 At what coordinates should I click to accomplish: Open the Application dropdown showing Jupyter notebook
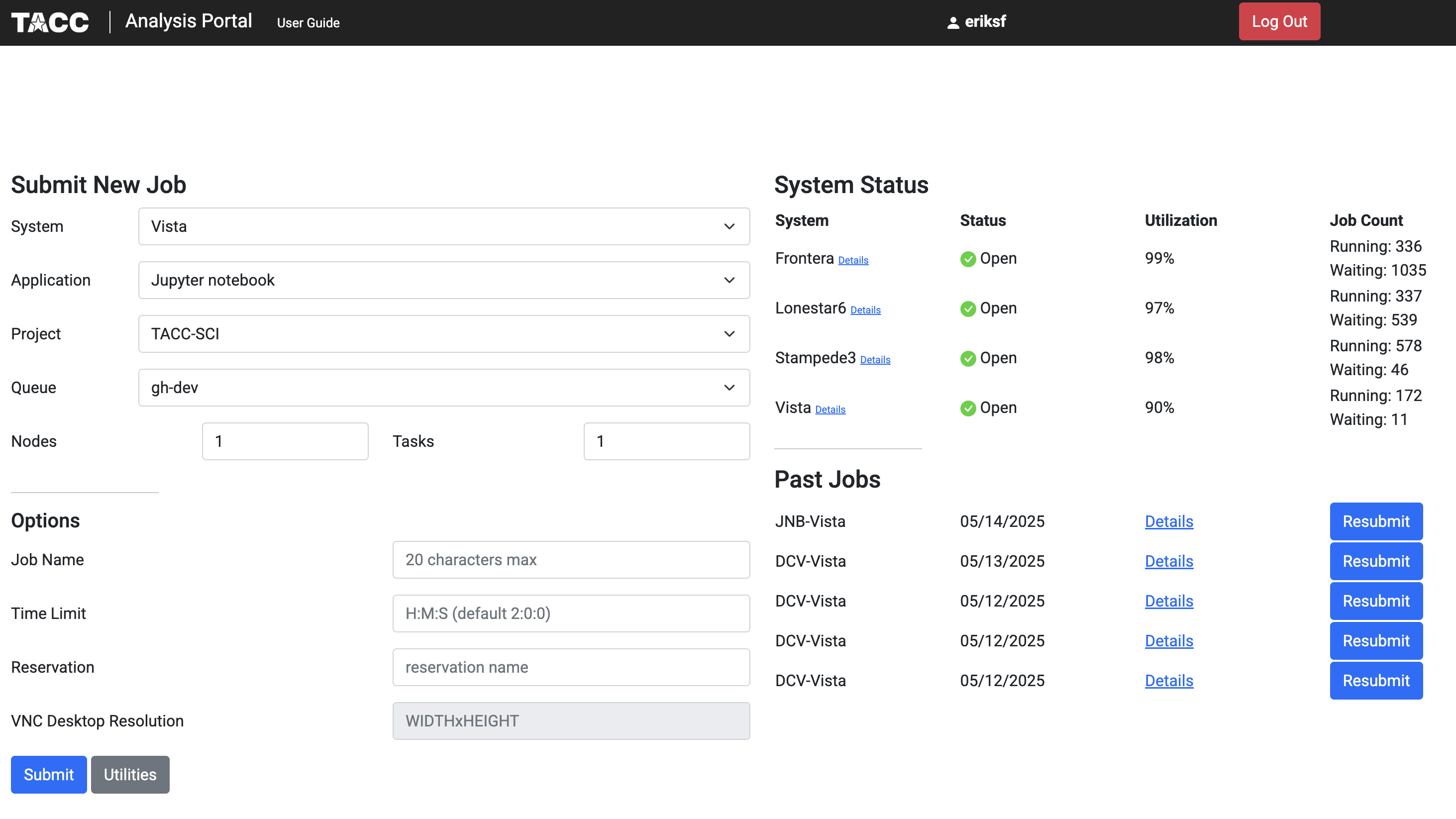444,280
